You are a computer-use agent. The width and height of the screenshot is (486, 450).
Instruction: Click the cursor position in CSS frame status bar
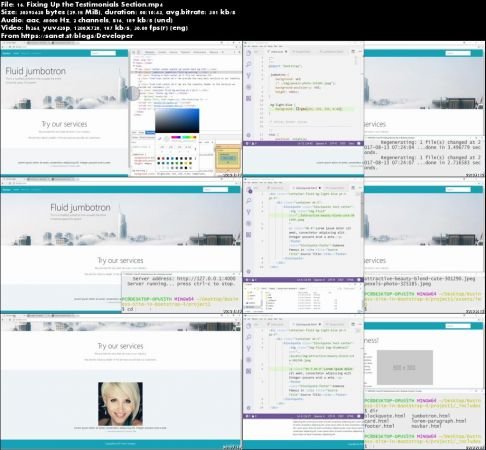click(304, 143)
